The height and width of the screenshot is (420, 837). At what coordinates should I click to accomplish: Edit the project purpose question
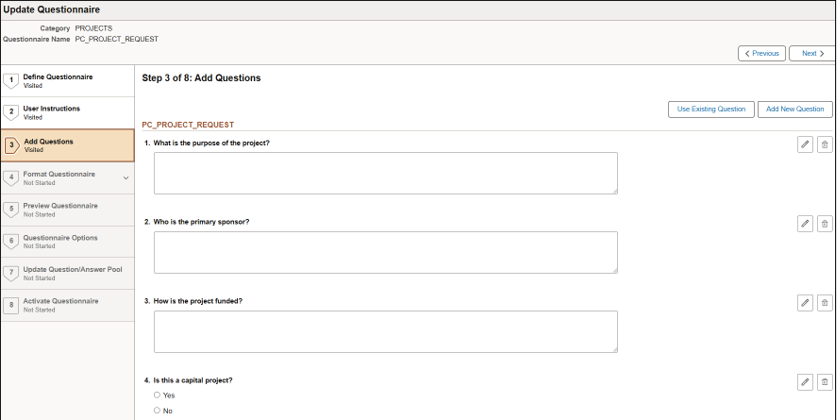805,144
